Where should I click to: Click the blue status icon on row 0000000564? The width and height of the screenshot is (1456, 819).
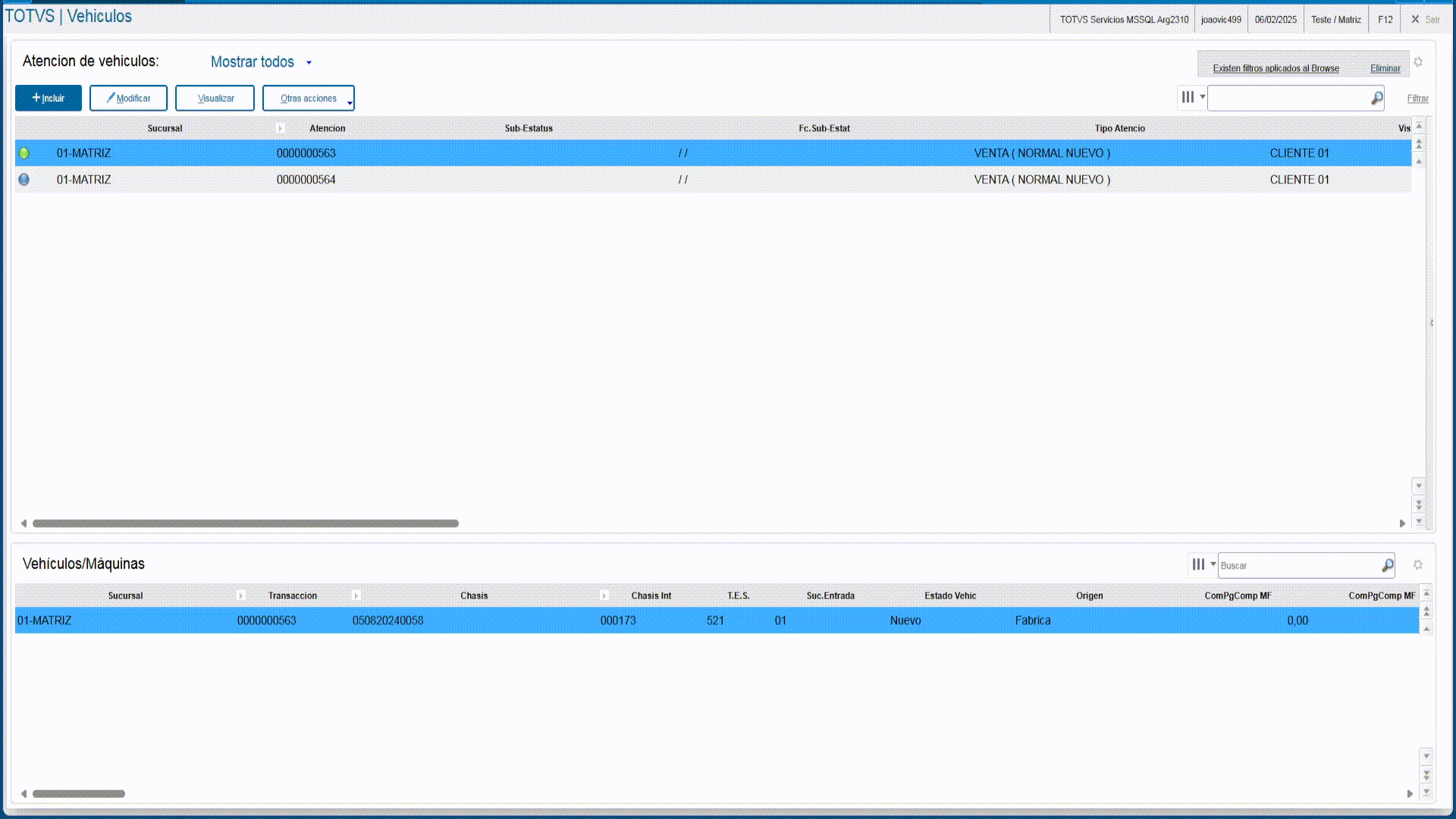click(24, 180)
